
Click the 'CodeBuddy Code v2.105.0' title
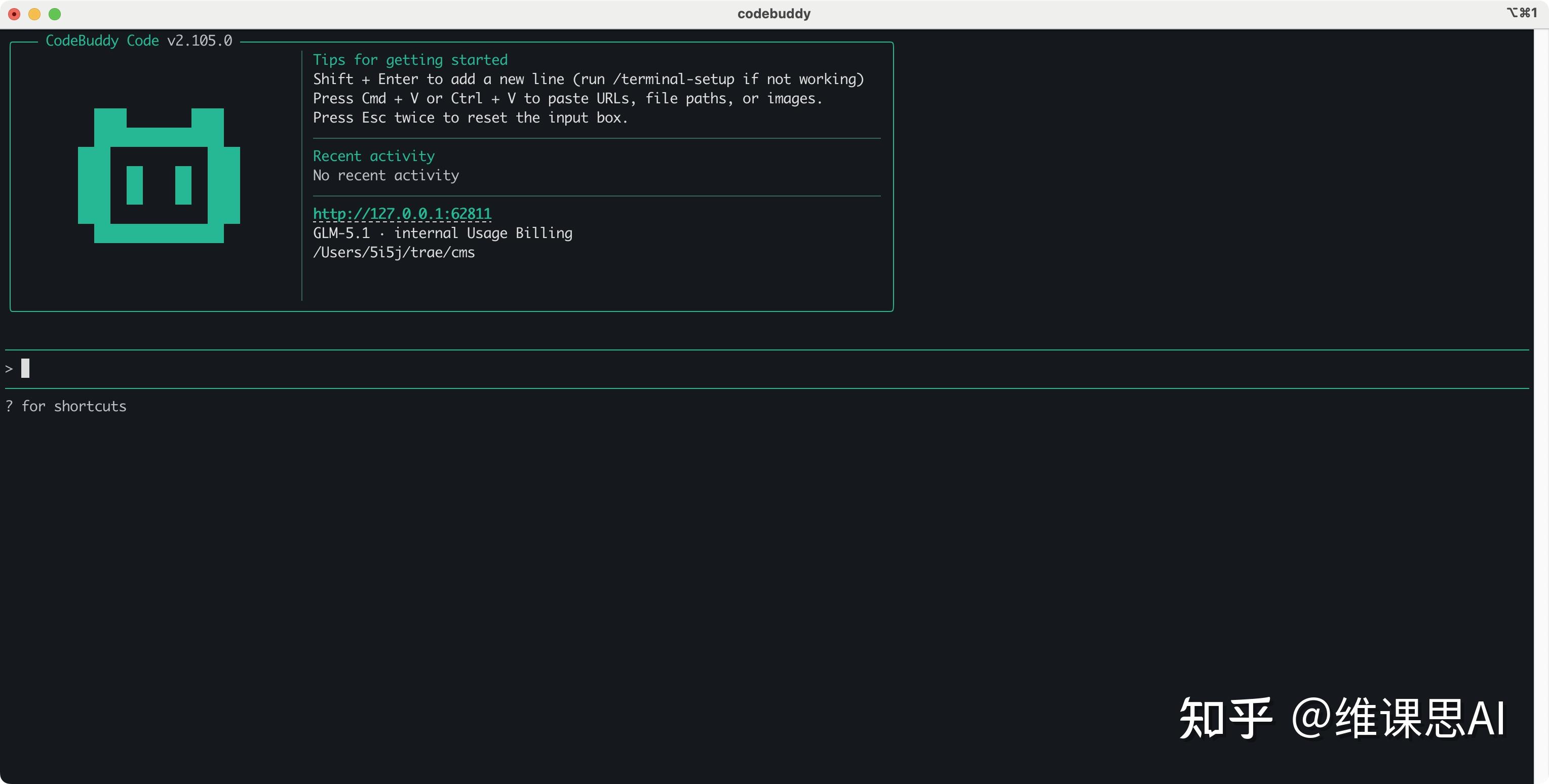pyautogui.click(x=139, y=41)
